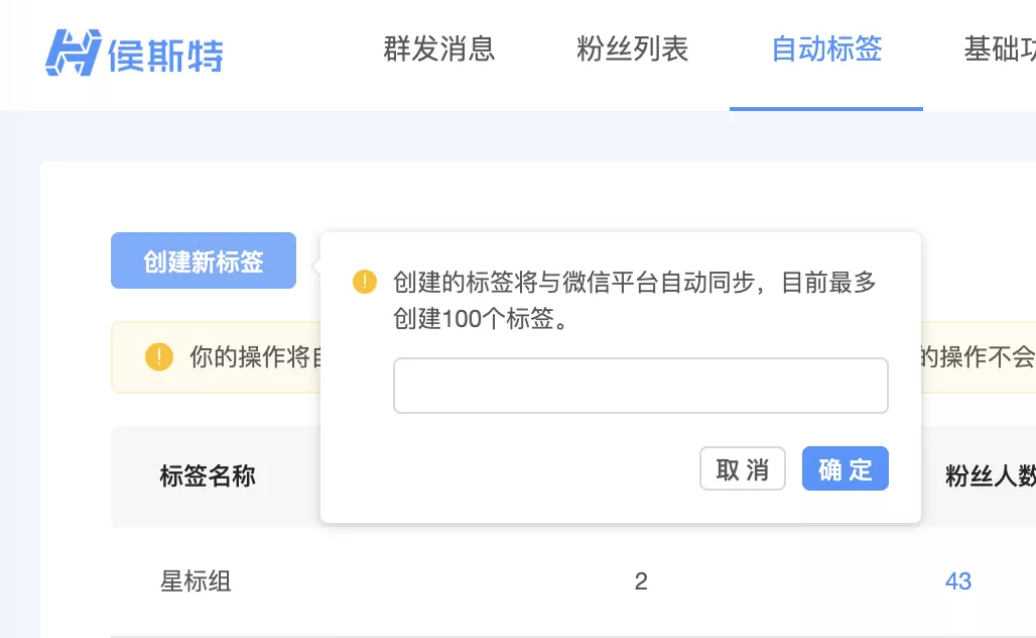Open the partially visible 基础功能 tab

998,50
